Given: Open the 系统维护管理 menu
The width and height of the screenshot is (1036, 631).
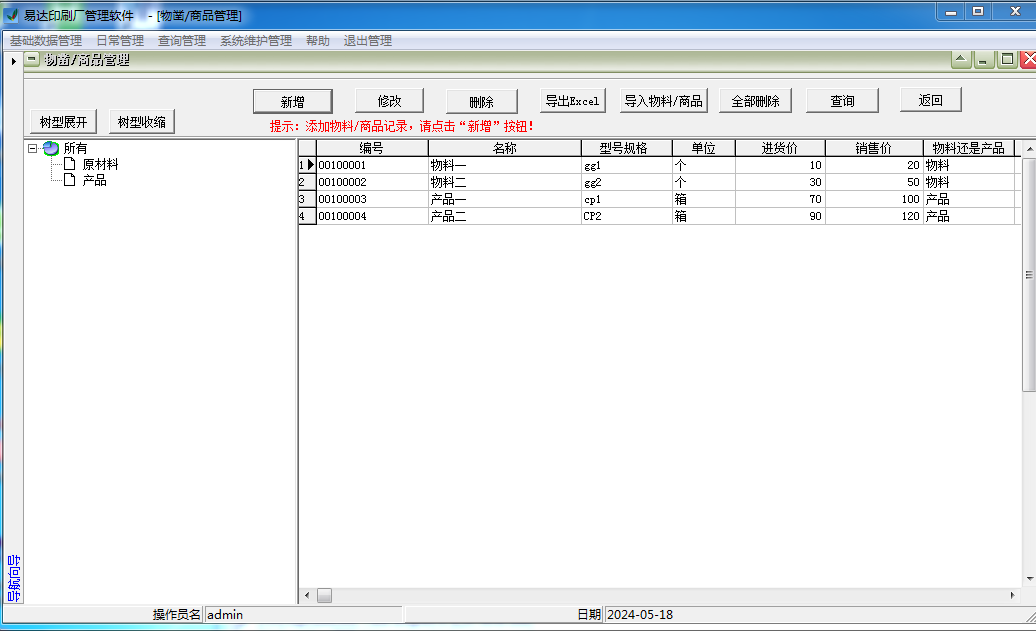Looking at the screenshot, I should coord(256,41).
